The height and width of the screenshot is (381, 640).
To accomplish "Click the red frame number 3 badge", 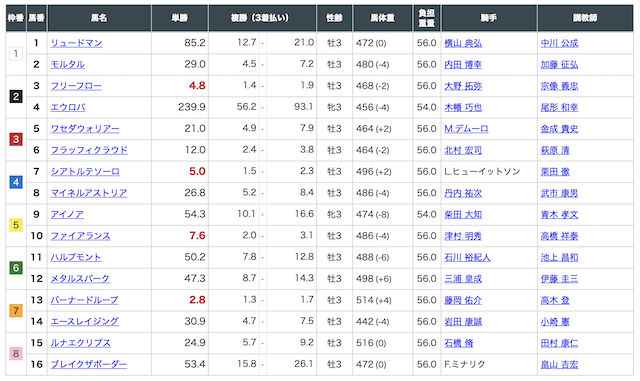I will (x=16, y=139).
